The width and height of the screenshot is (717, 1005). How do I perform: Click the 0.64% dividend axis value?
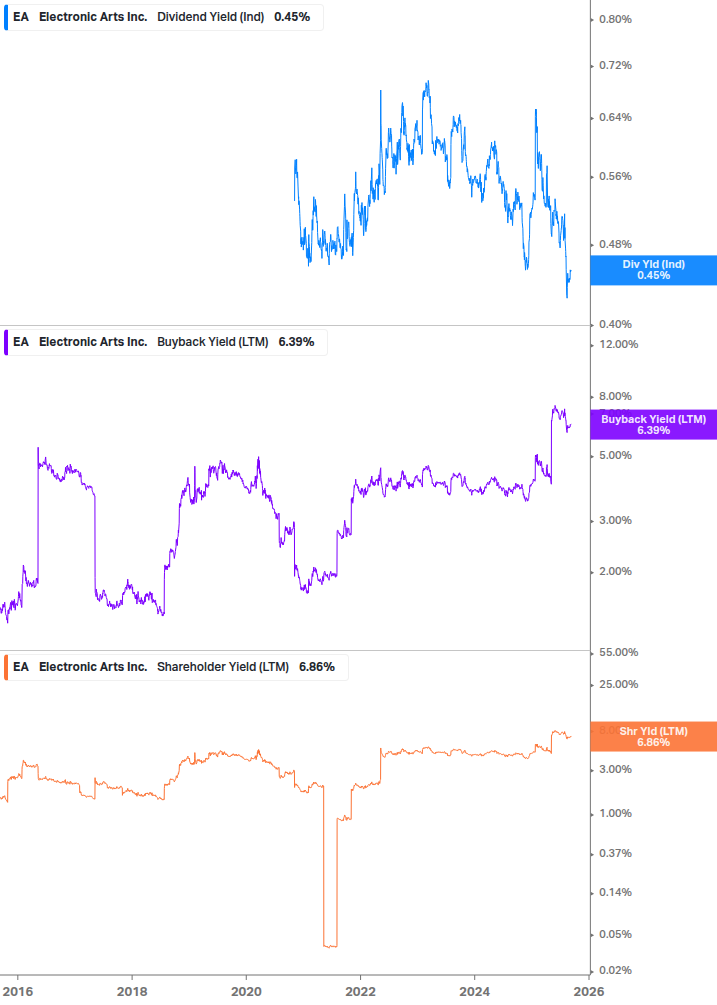(615, 117)
